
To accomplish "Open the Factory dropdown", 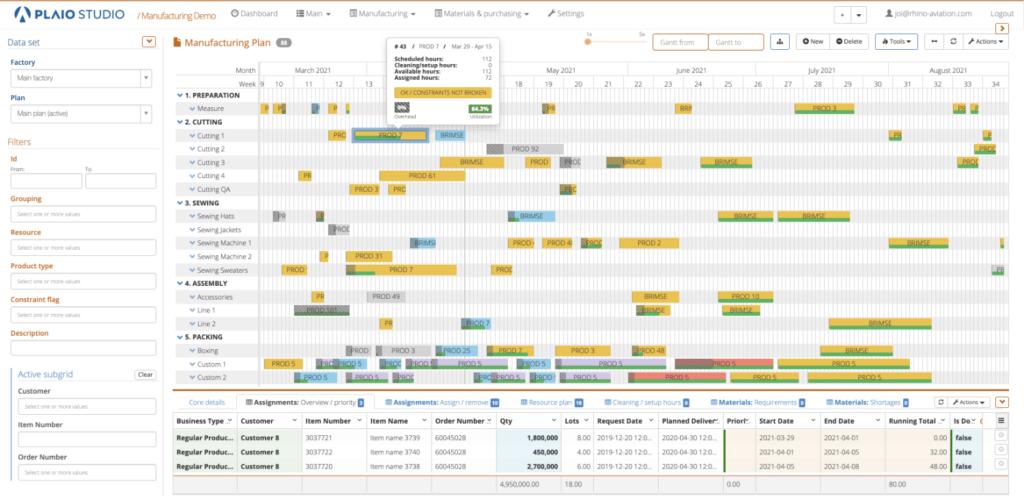I will pos(81,79).
